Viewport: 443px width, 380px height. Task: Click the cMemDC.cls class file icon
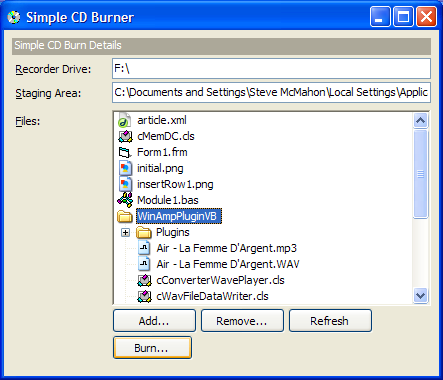(x=125, y=136)
